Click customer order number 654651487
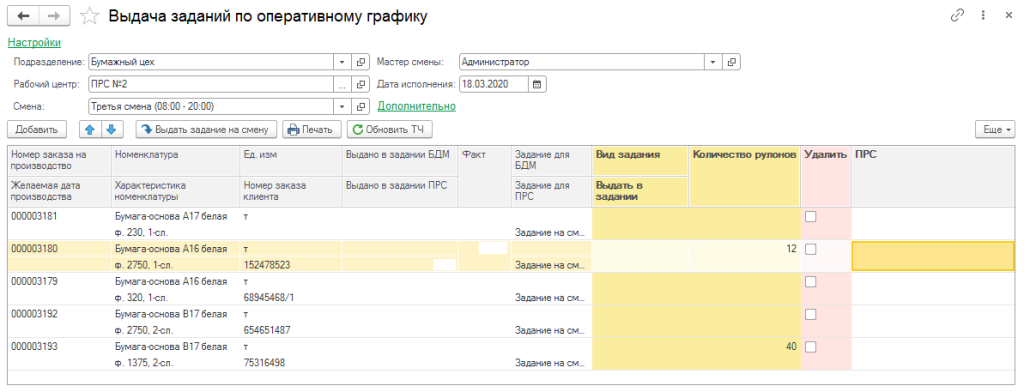 [266, 331]
